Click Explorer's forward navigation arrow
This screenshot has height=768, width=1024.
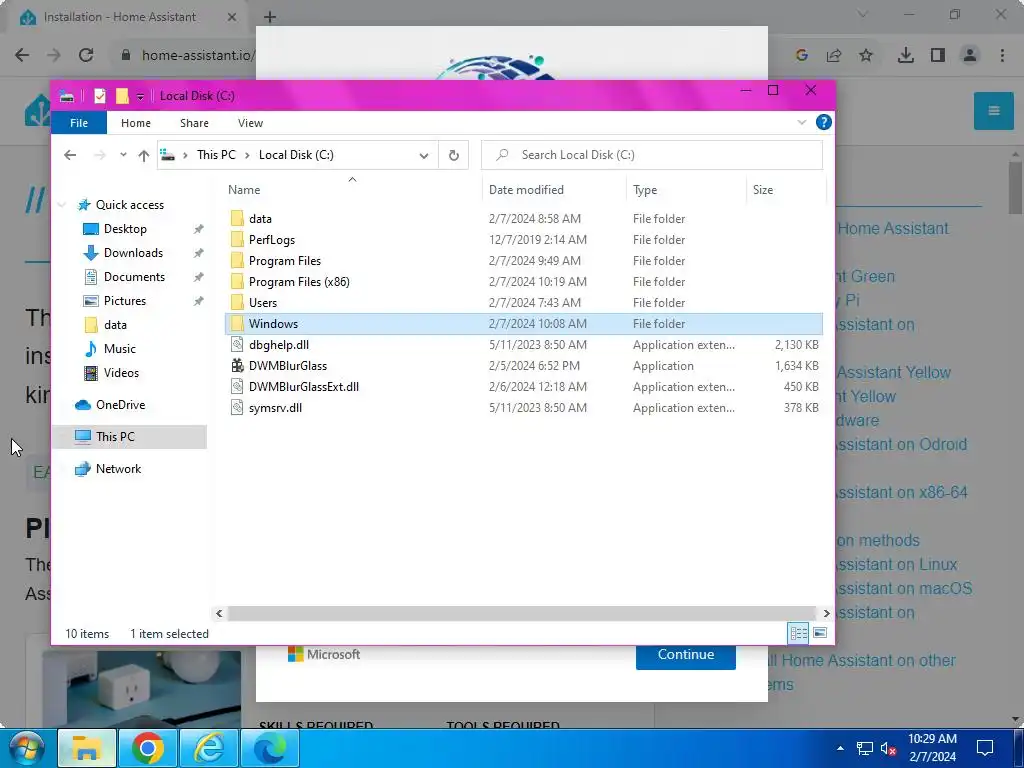click(x=99, y=155)
